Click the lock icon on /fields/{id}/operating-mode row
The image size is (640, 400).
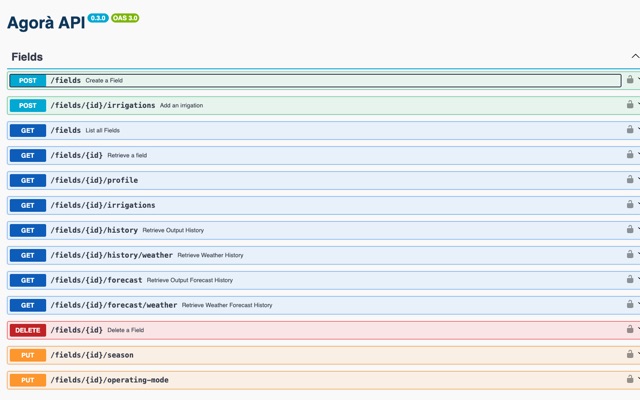(630, 379)
